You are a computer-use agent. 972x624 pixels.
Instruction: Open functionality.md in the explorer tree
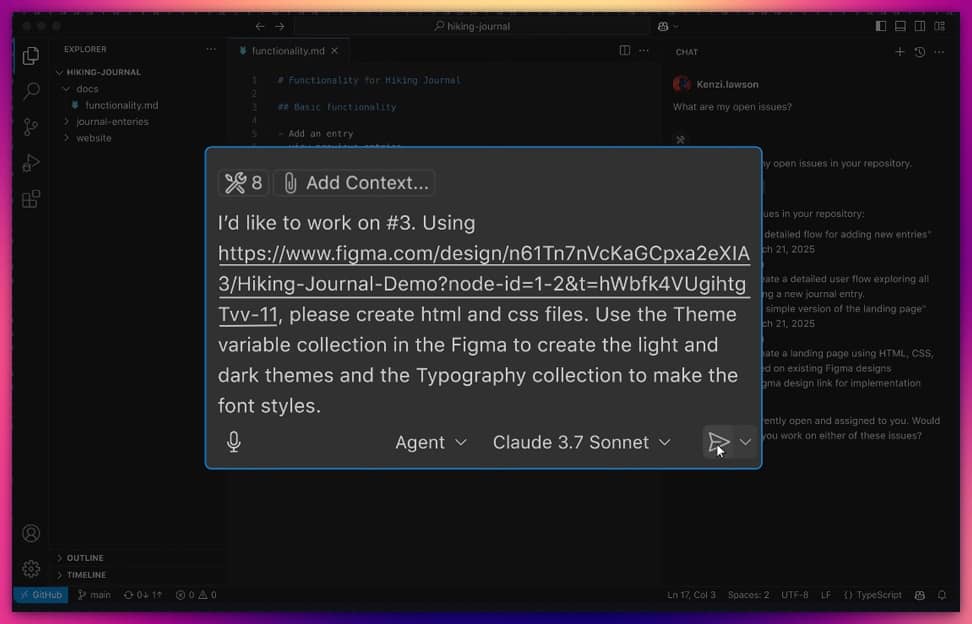121,105
